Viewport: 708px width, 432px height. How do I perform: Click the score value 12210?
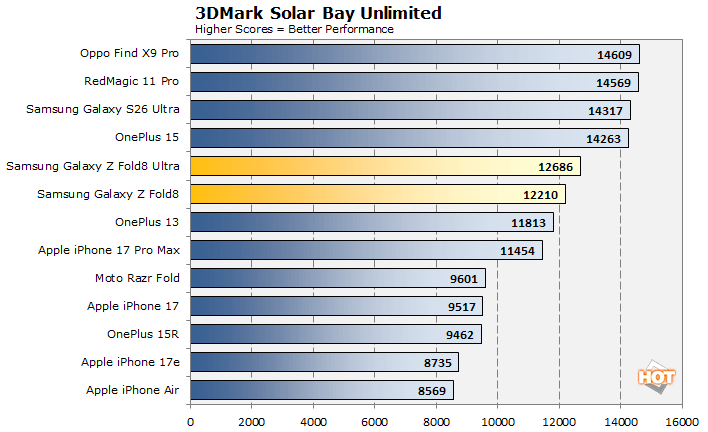click(541, 195)
